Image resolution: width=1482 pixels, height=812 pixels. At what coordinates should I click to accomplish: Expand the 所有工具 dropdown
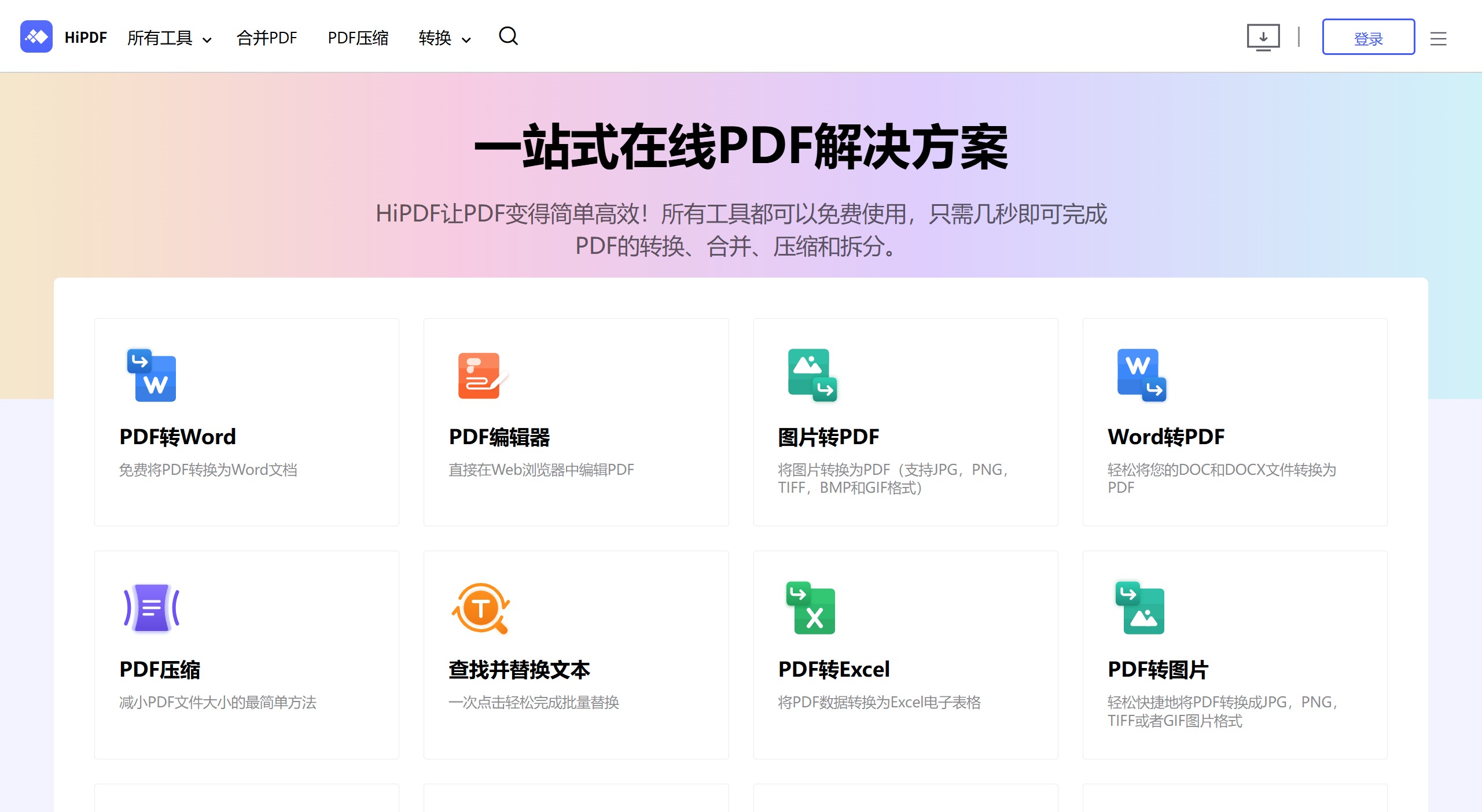click(169, 38)
